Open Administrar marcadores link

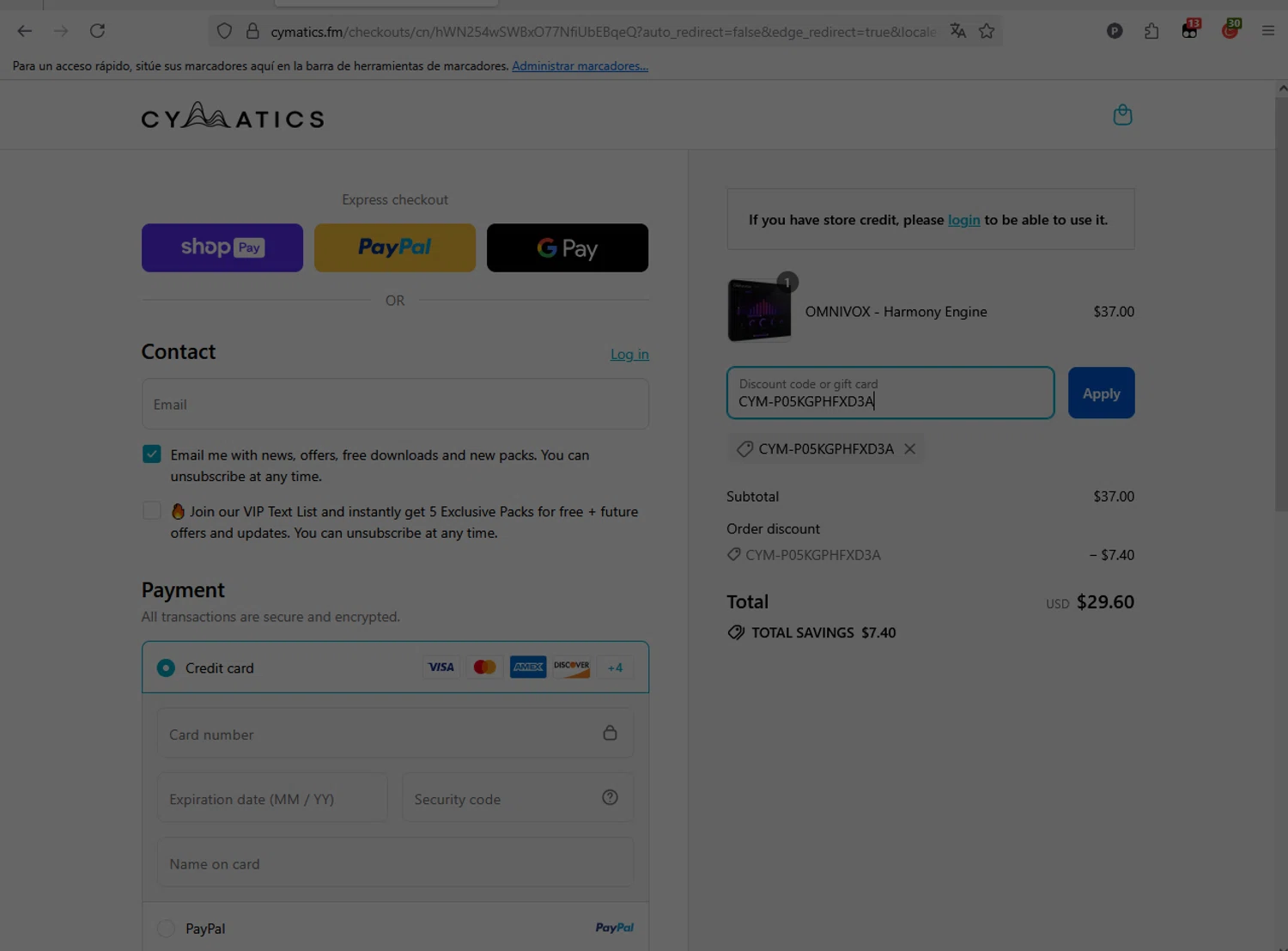[x=580, y=66]
